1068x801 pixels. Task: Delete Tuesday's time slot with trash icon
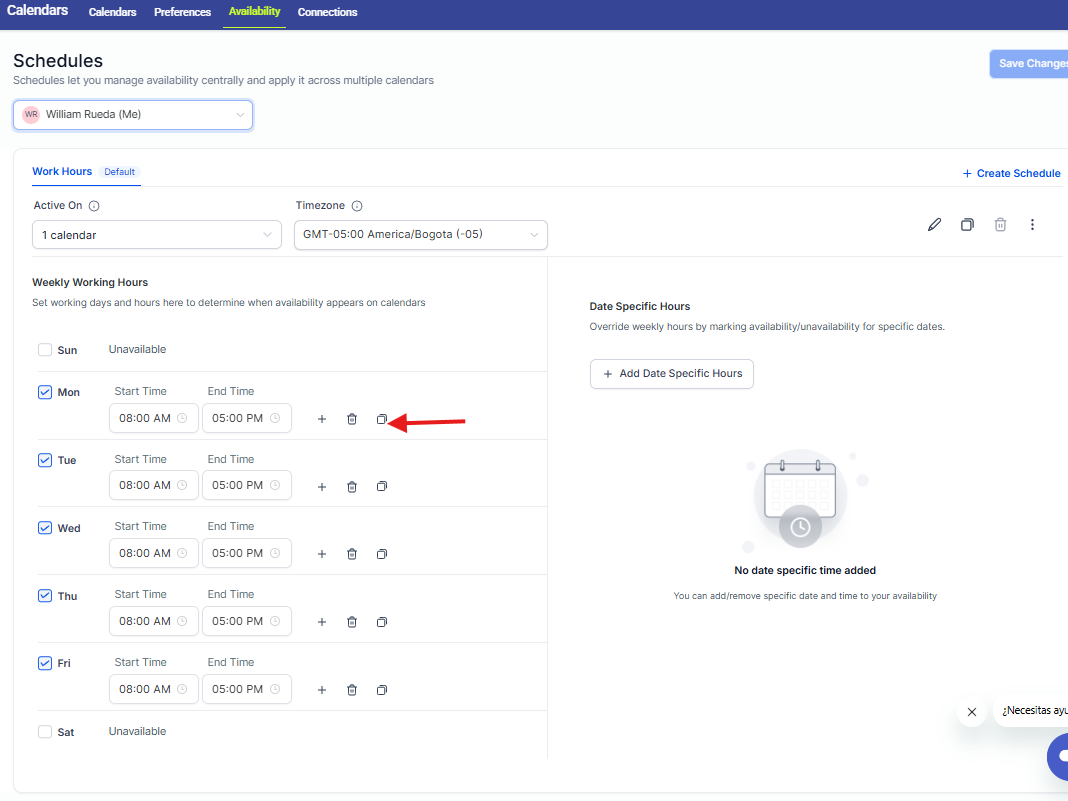coord(351,487)
